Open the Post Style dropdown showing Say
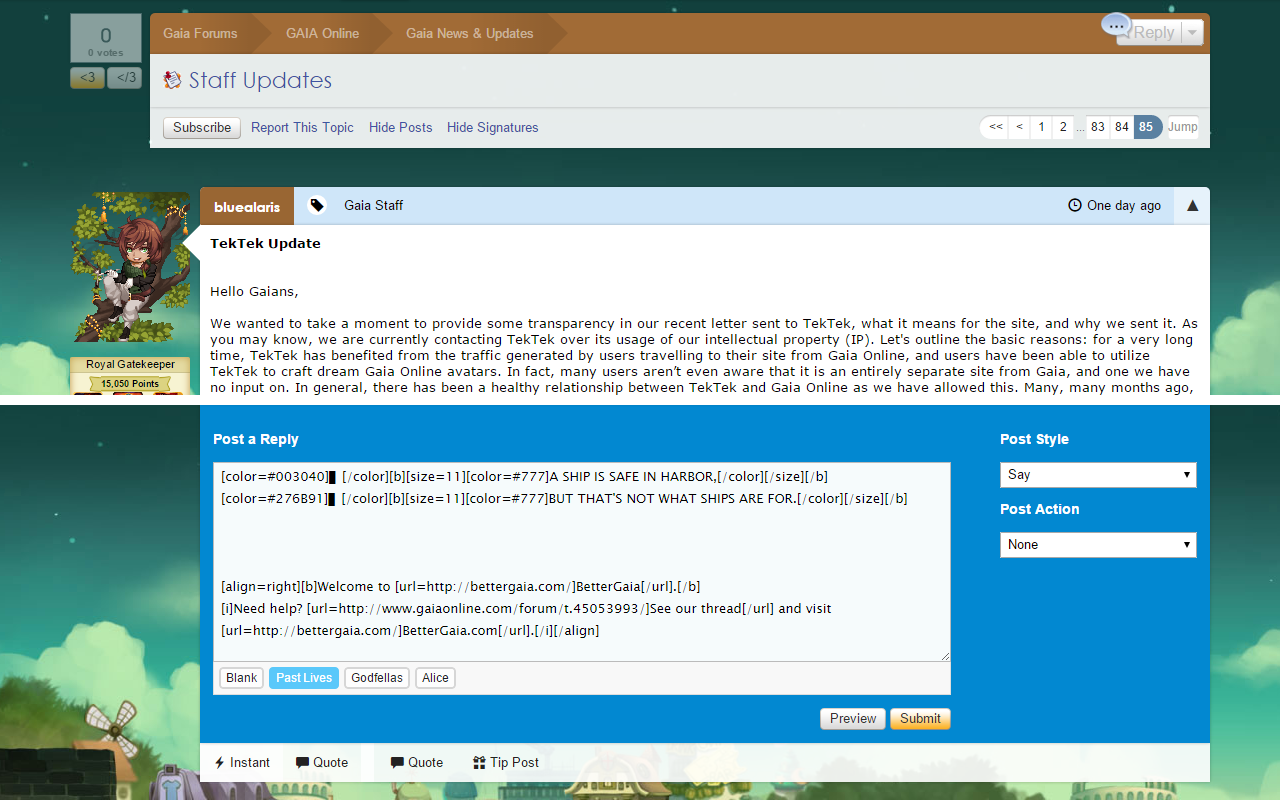1280x800 pixels. [x=1098, y=475]
